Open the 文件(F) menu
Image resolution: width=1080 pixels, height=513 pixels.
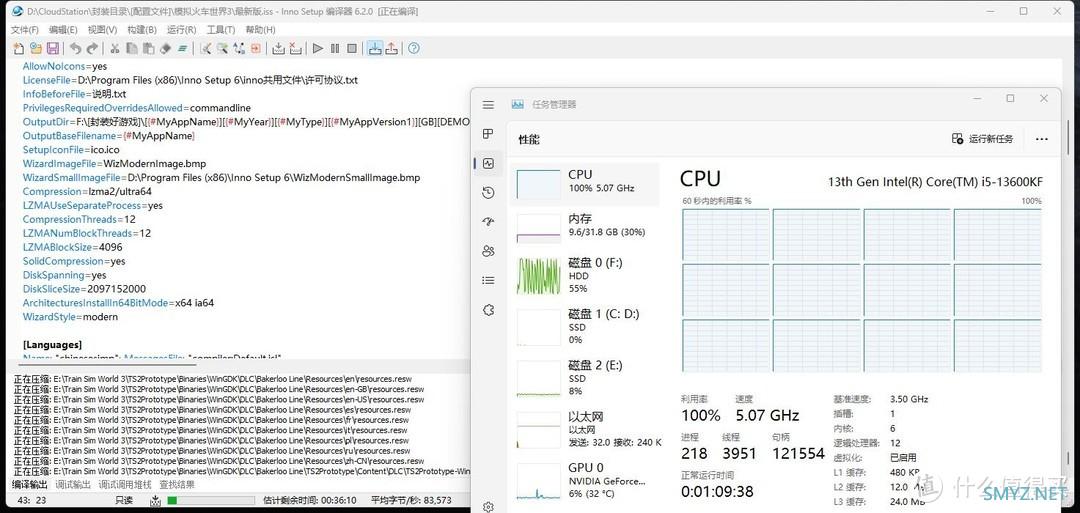(25, 30)
